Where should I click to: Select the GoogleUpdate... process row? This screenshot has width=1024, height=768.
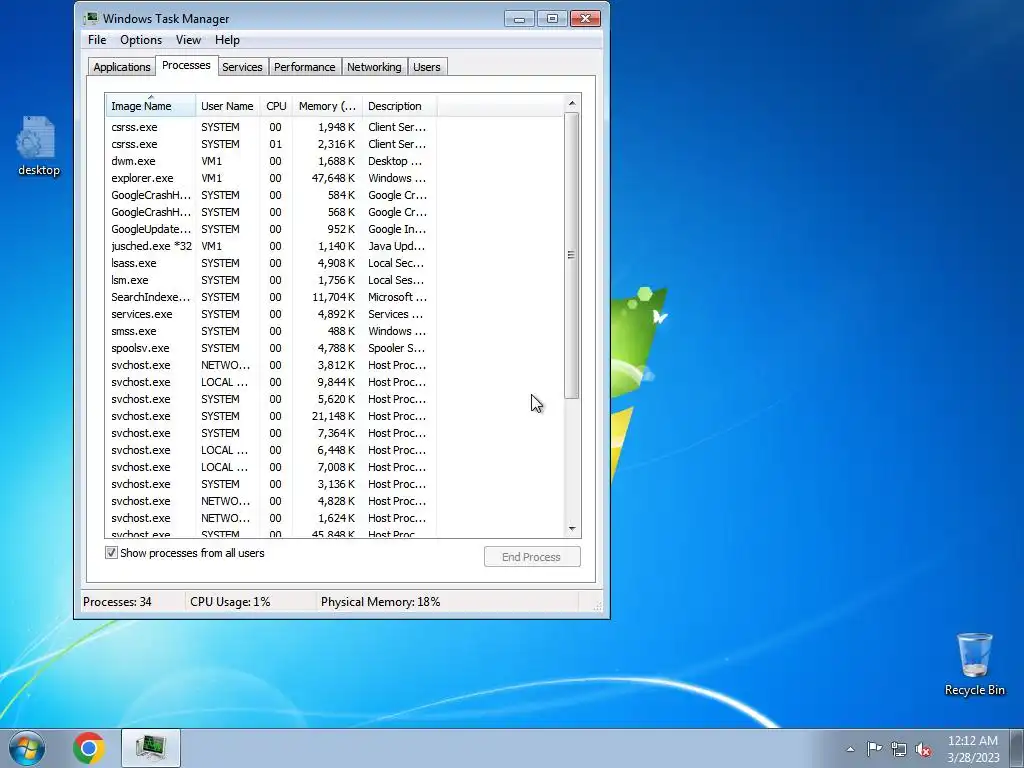coord(271,229)
